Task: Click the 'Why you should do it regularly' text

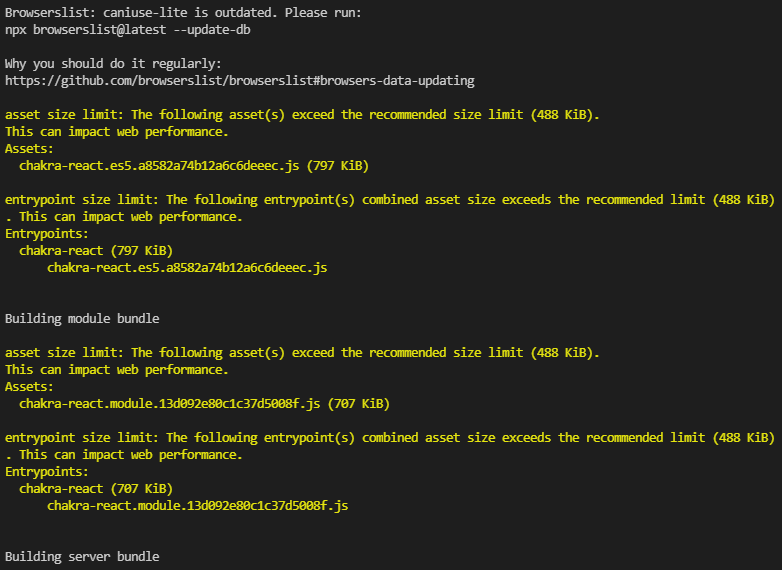Action: (113, 63)
